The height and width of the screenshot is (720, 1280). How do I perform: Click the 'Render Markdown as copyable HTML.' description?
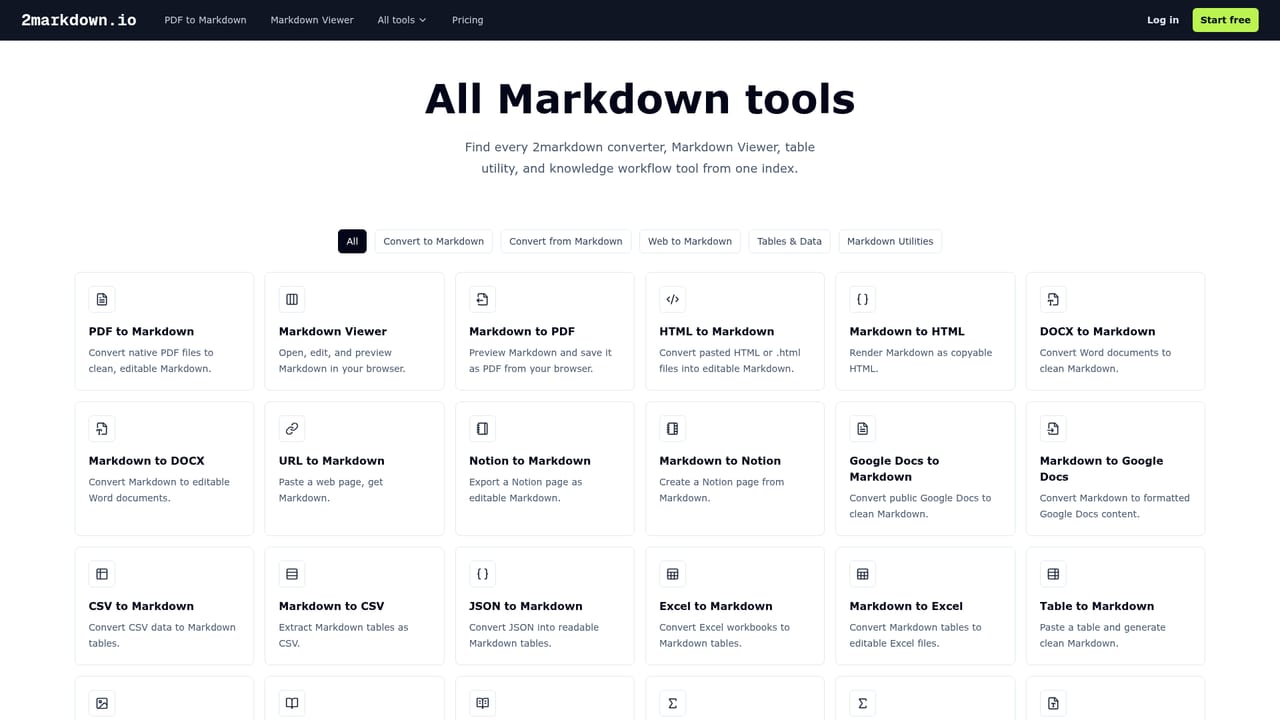click(921, 360)
